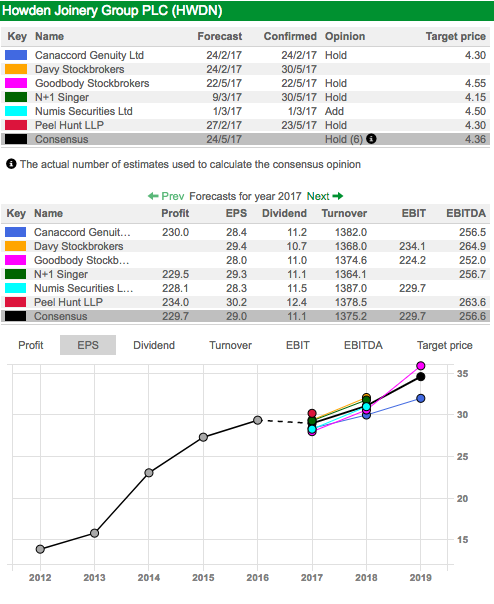The image size is (494, 604).
Task: Click the EBITDA column header in forecasts table
Action: pos(466,213)
